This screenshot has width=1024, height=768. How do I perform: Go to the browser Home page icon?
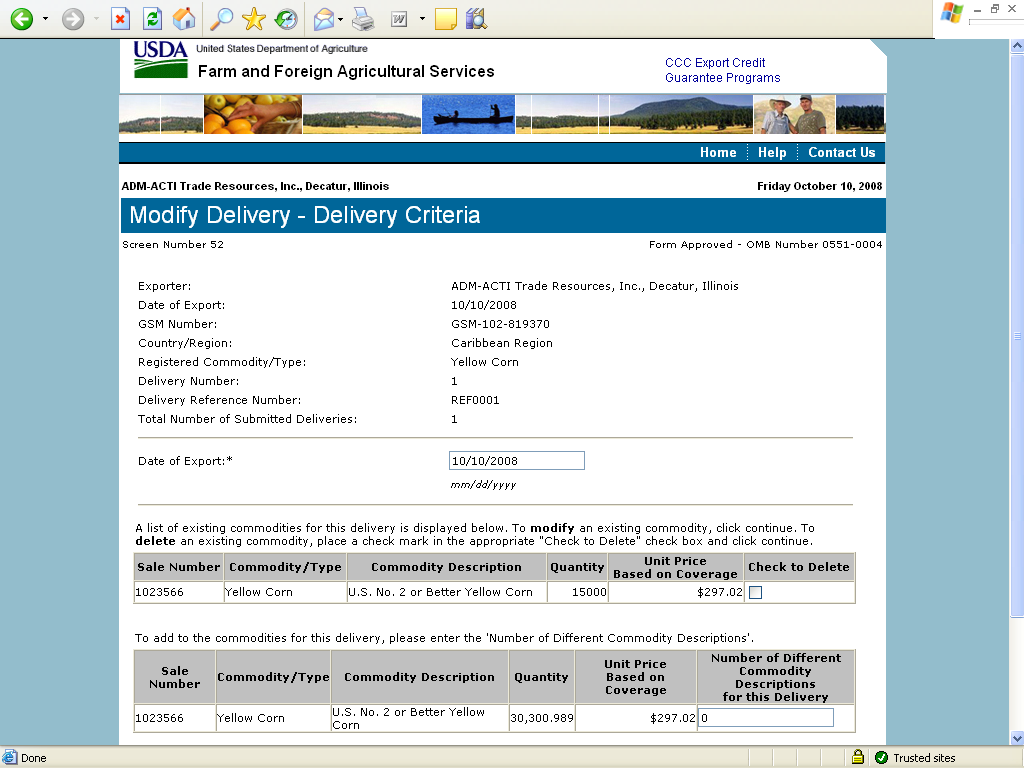[x=184, y=19]
